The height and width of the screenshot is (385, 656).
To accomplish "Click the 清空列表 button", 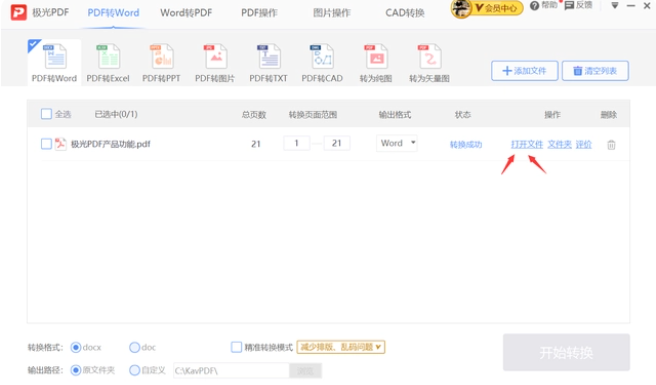I will [x=595, y=71].
